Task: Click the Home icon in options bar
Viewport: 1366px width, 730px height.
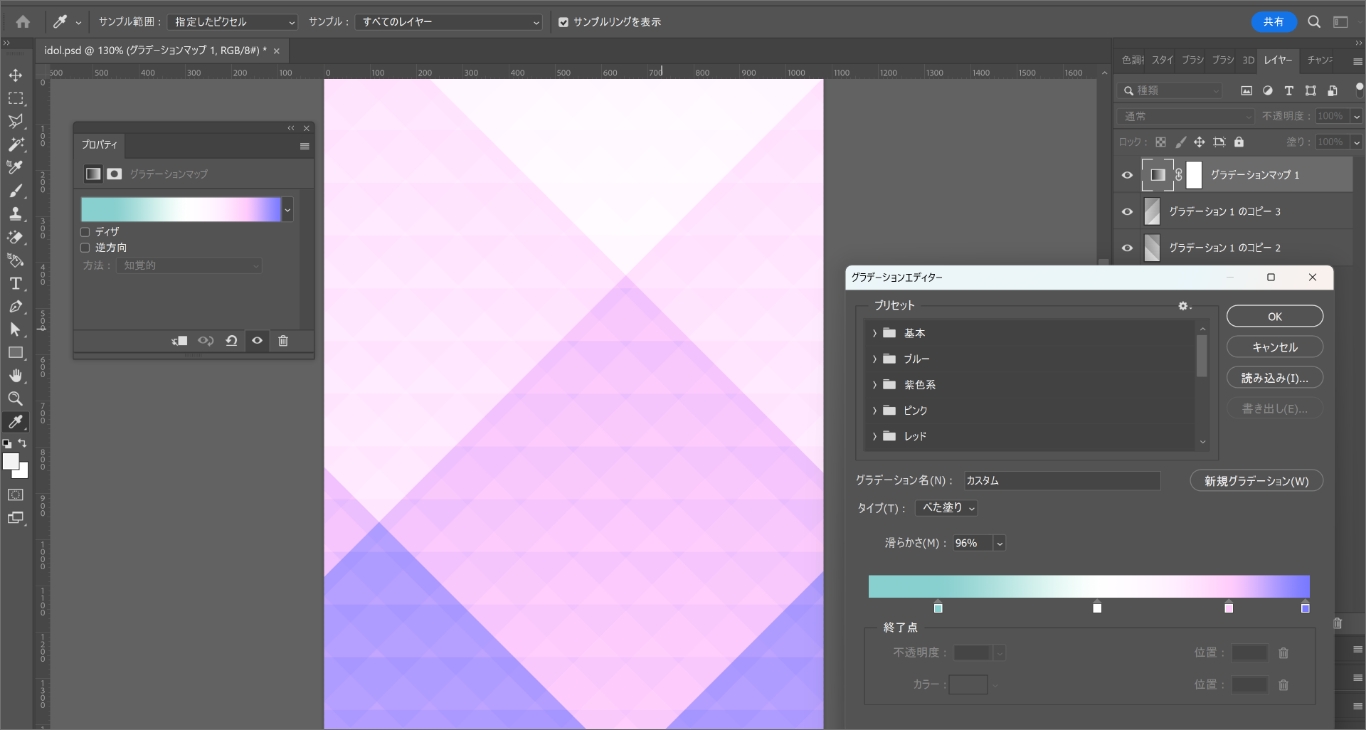Action: coord(22,22)
